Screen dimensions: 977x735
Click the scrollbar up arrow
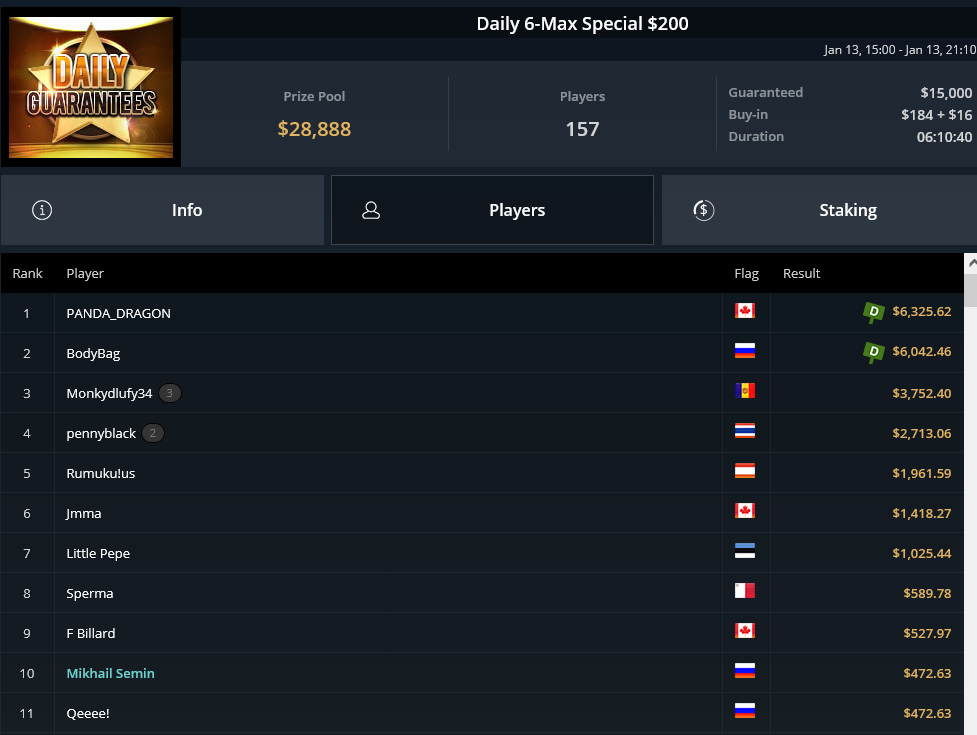[971, 263]
